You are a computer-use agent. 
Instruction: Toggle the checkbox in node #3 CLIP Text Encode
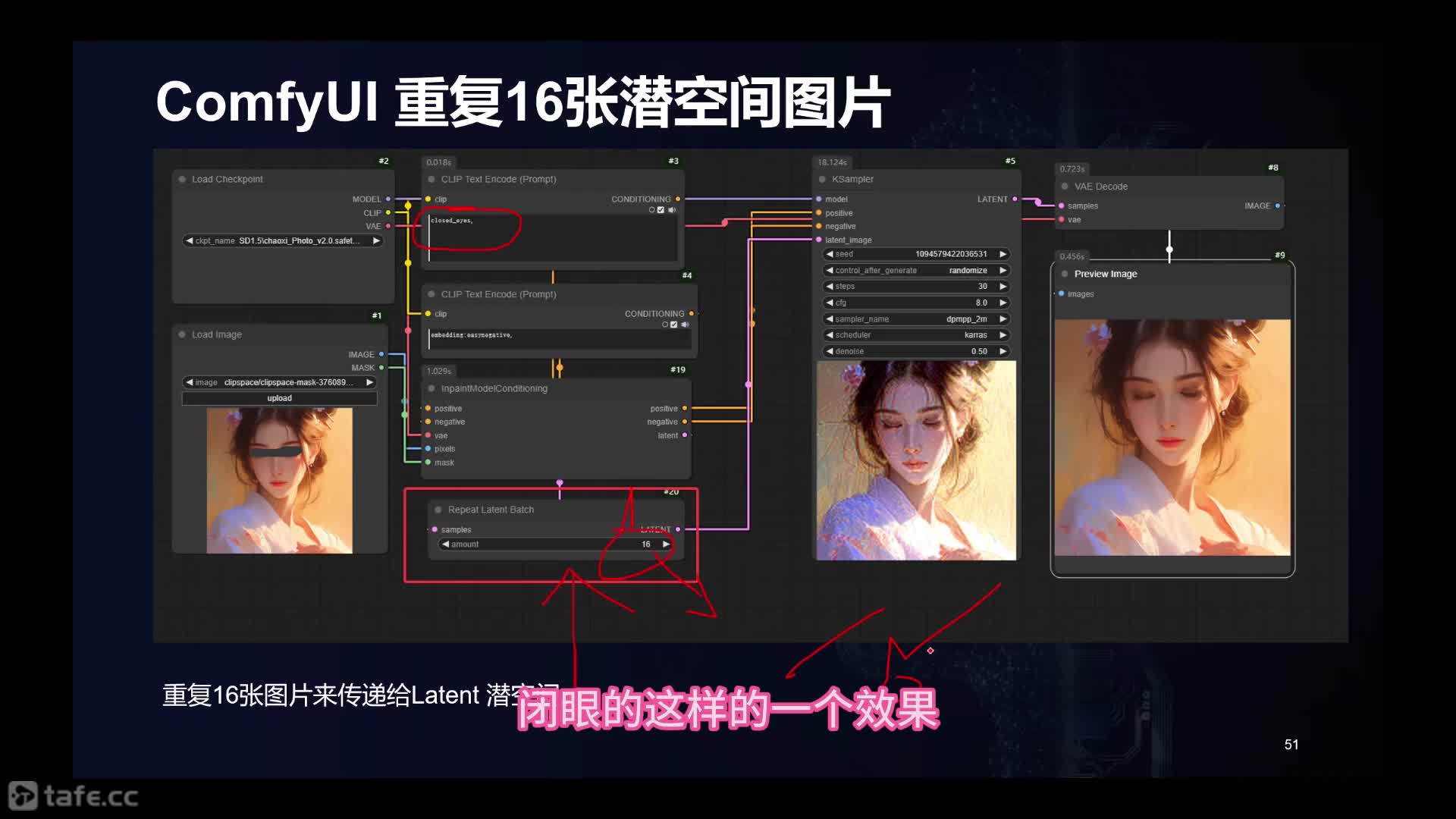tap(661, 210)
